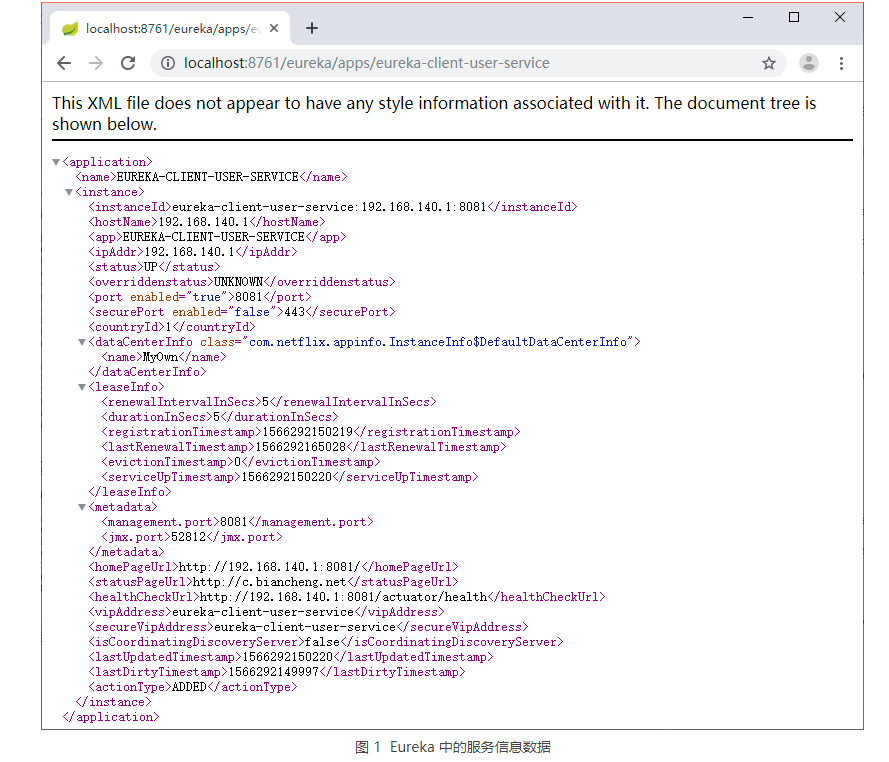This screenshot has width=889, height=762.
Task: Click the management.port value 8081
Action: [234, 522]
